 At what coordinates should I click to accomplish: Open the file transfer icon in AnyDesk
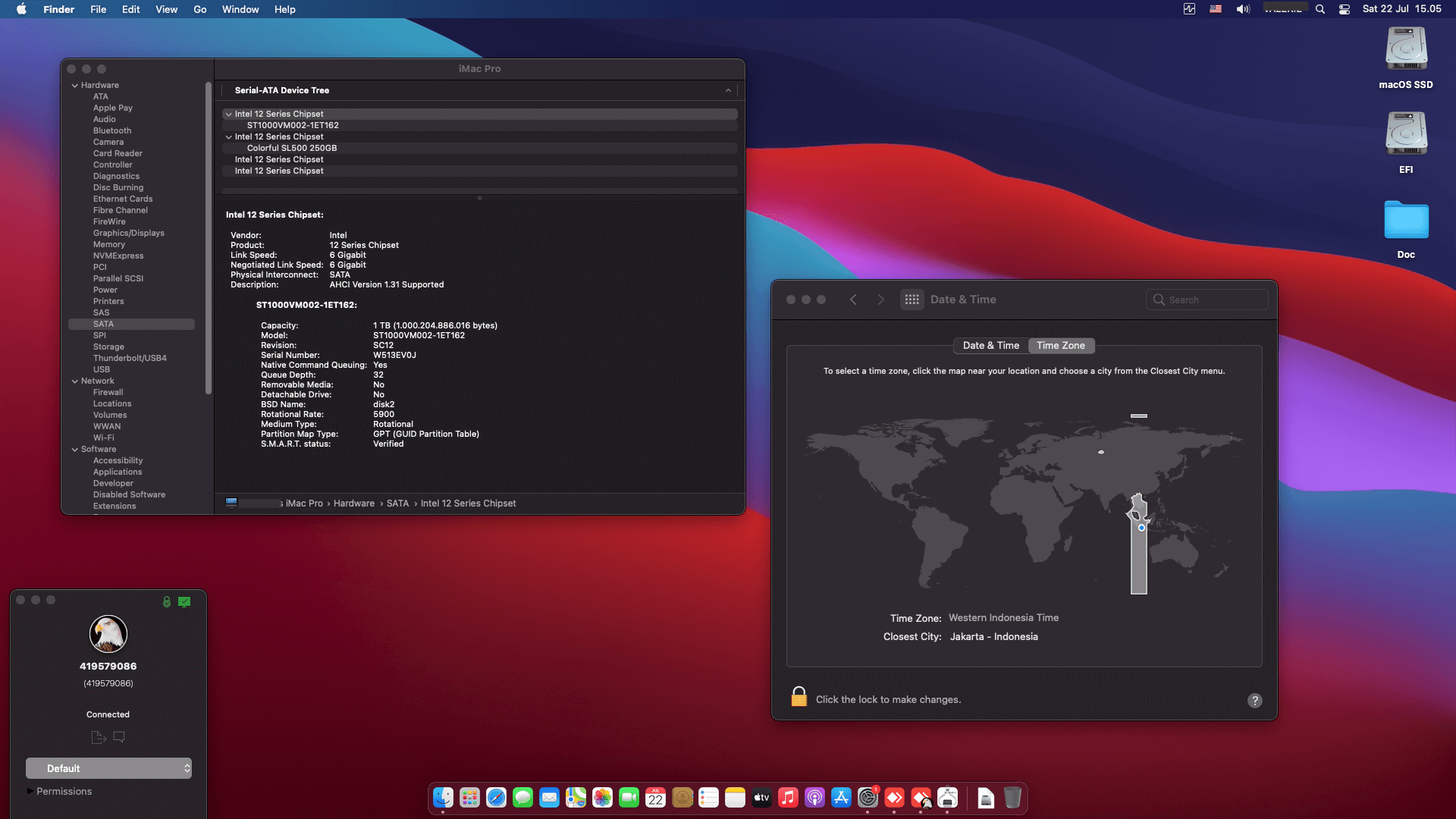pos(98,737)
